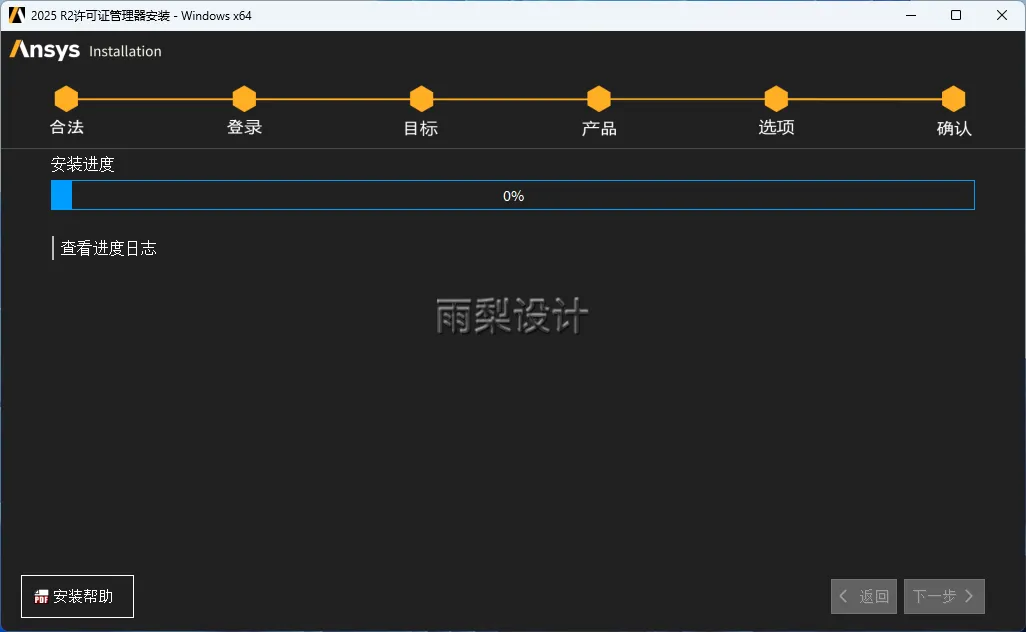Click the Installation header text
The width and height of the screenshot is (1026, 632).
(125, 51)
